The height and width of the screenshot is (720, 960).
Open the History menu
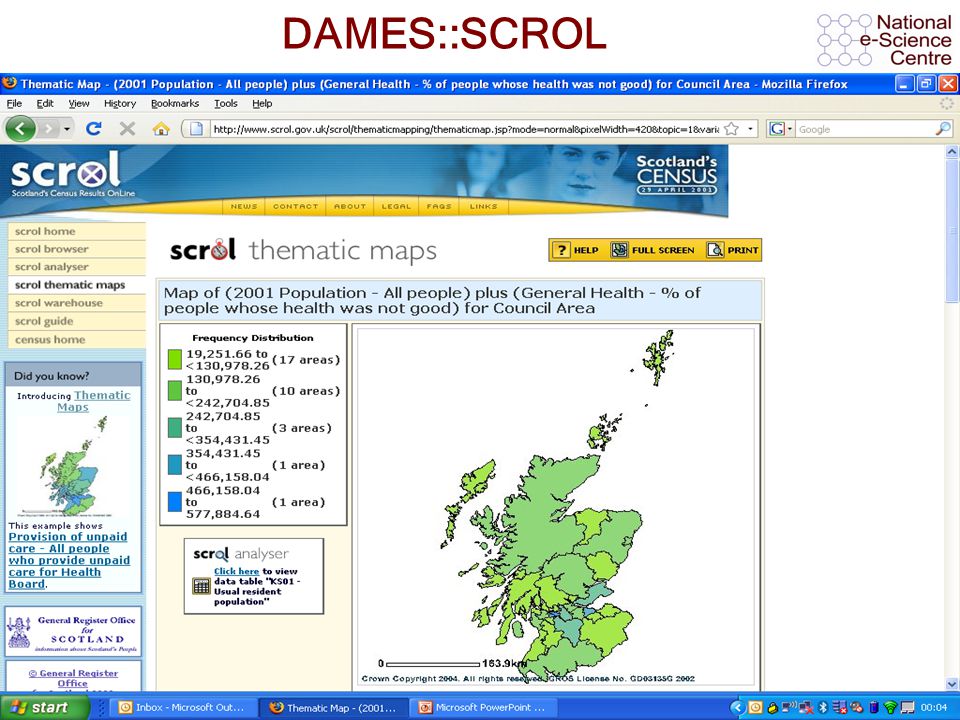point(119,103)
